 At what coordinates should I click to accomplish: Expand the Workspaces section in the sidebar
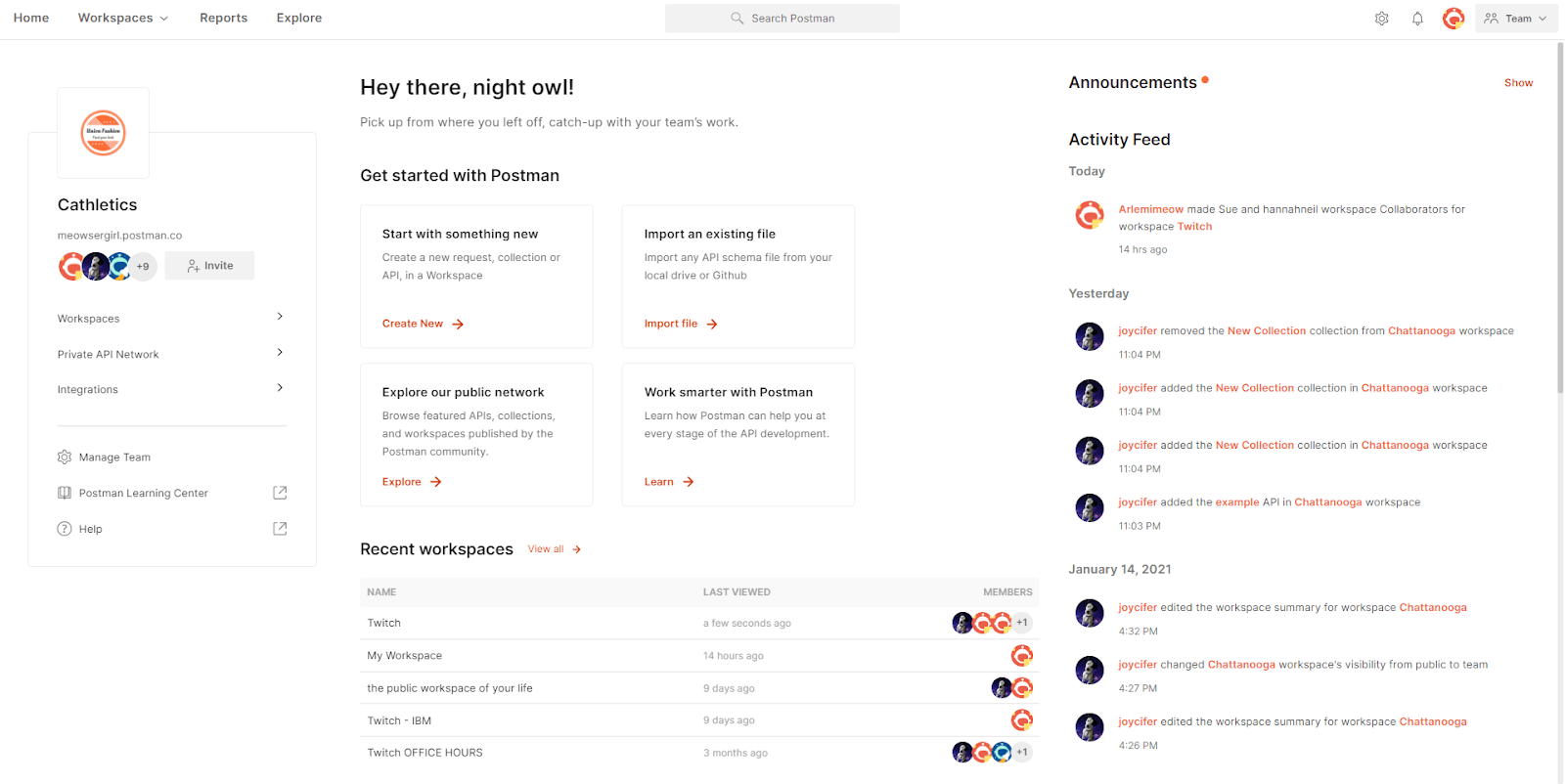click(280, 317)
